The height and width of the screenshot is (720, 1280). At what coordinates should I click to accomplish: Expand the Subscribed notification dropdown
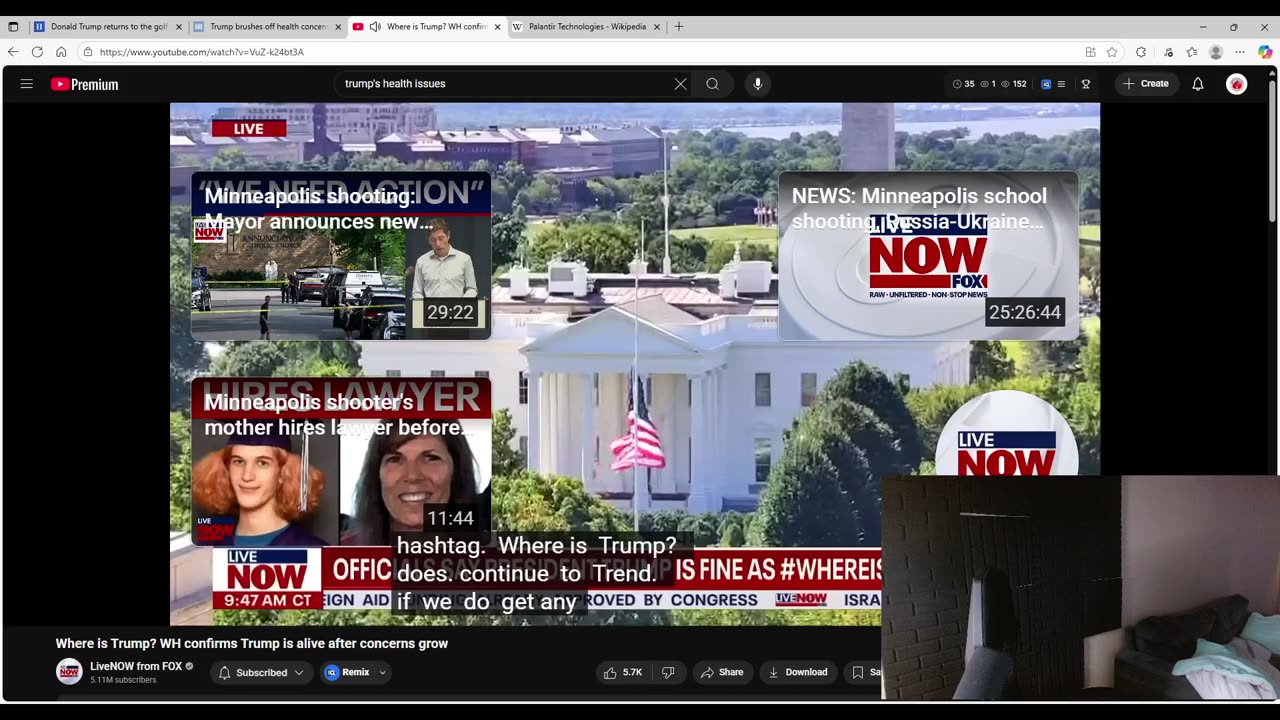click(261, 673)
